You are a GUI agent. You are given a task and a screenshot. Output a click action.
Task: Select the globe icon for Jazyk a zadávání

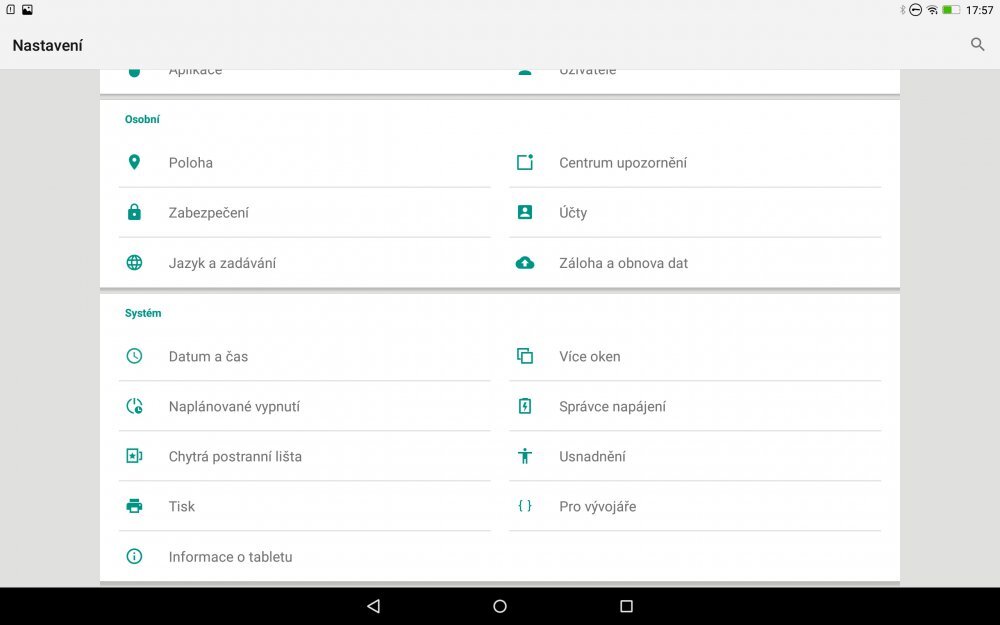(134, 262)
